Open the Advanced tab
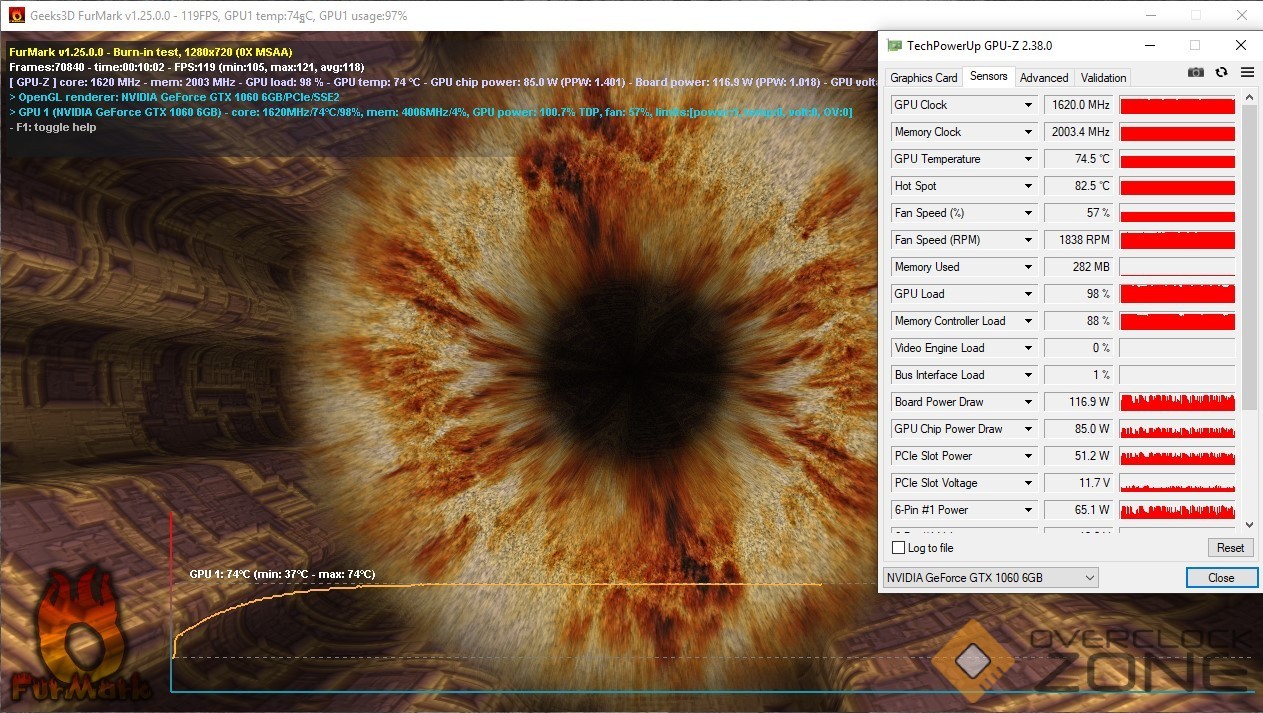The width and height of the screenshot is (1263, 713). (x=1044, y=78)
